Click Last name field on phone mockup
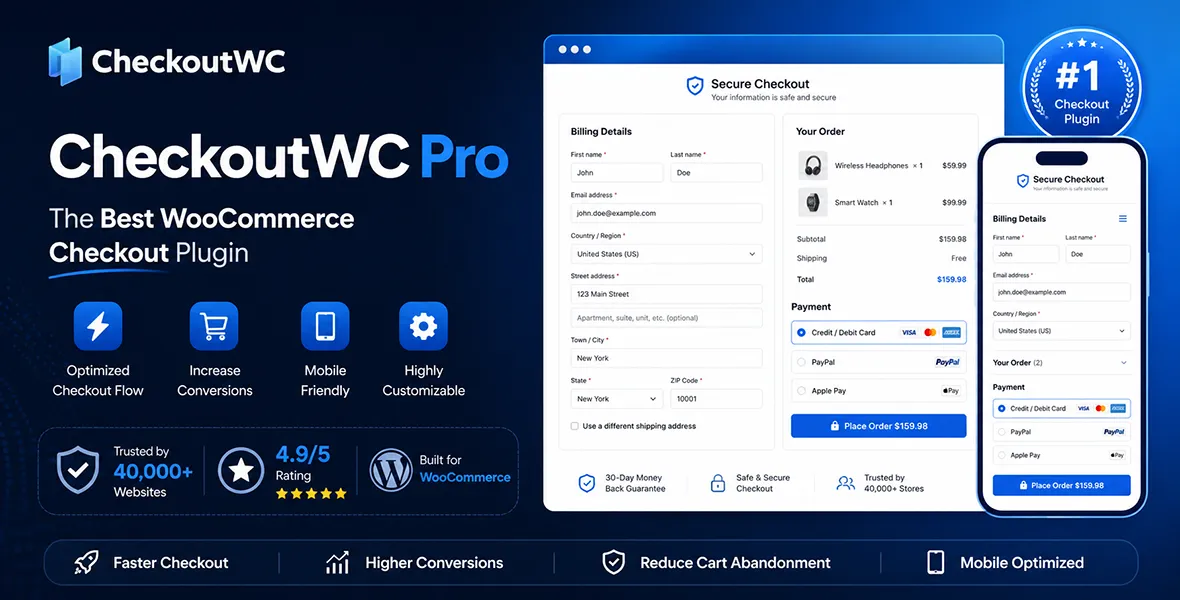Image resolution: width=1180 pixels, height=600 pixels. coord(1097,254)
